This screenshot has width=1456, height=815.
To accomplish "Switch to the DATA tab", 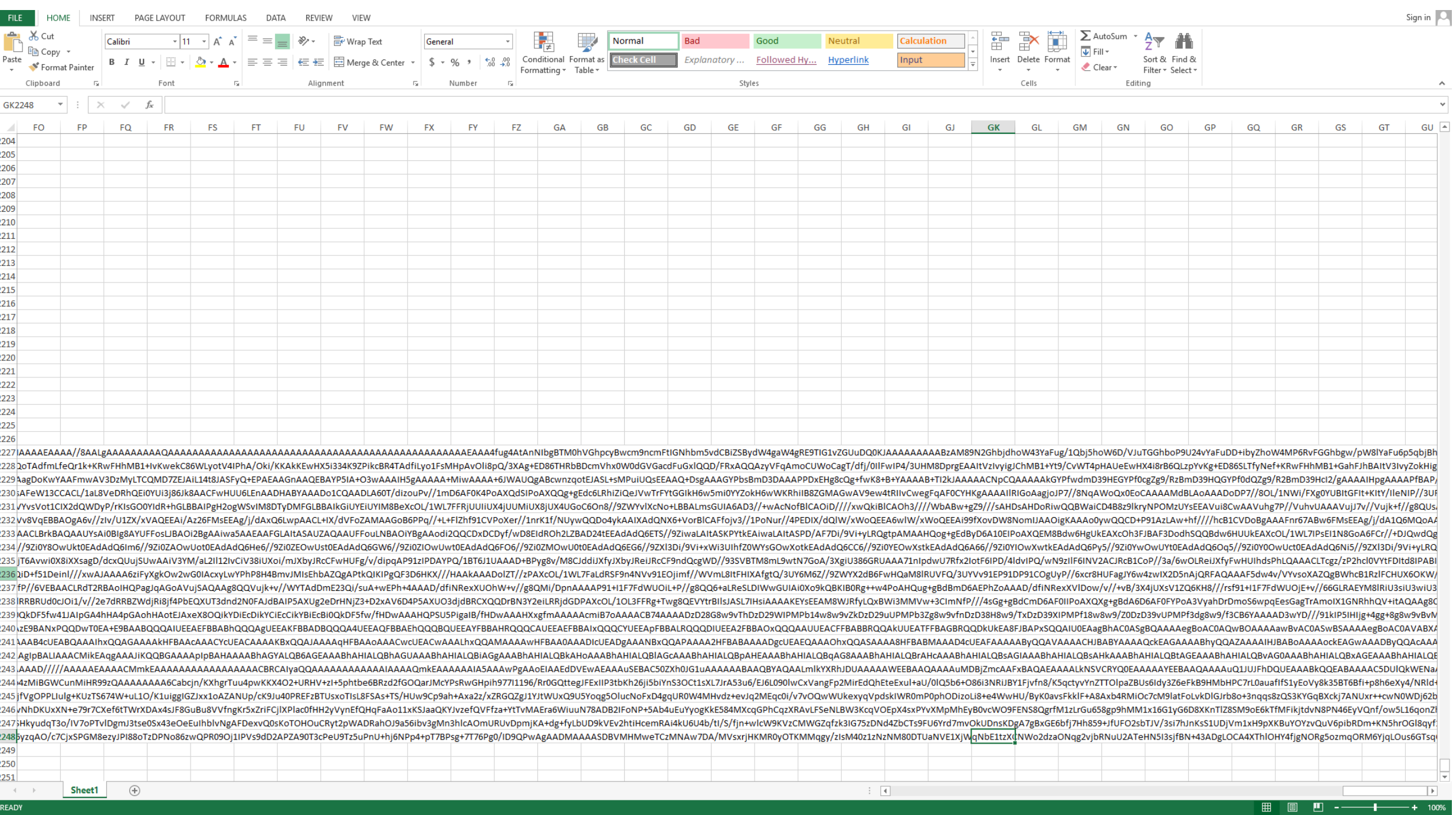I will tap(276, 18).
